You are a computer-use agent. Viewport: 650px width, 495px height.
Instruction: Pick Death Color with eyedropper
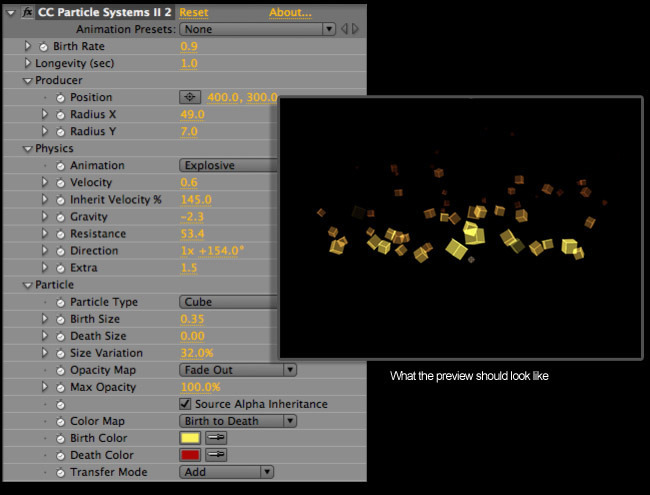point(216,455)
